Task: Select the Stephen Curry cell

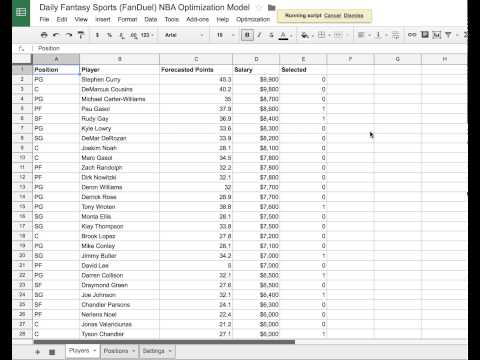Action: [119, 79]
